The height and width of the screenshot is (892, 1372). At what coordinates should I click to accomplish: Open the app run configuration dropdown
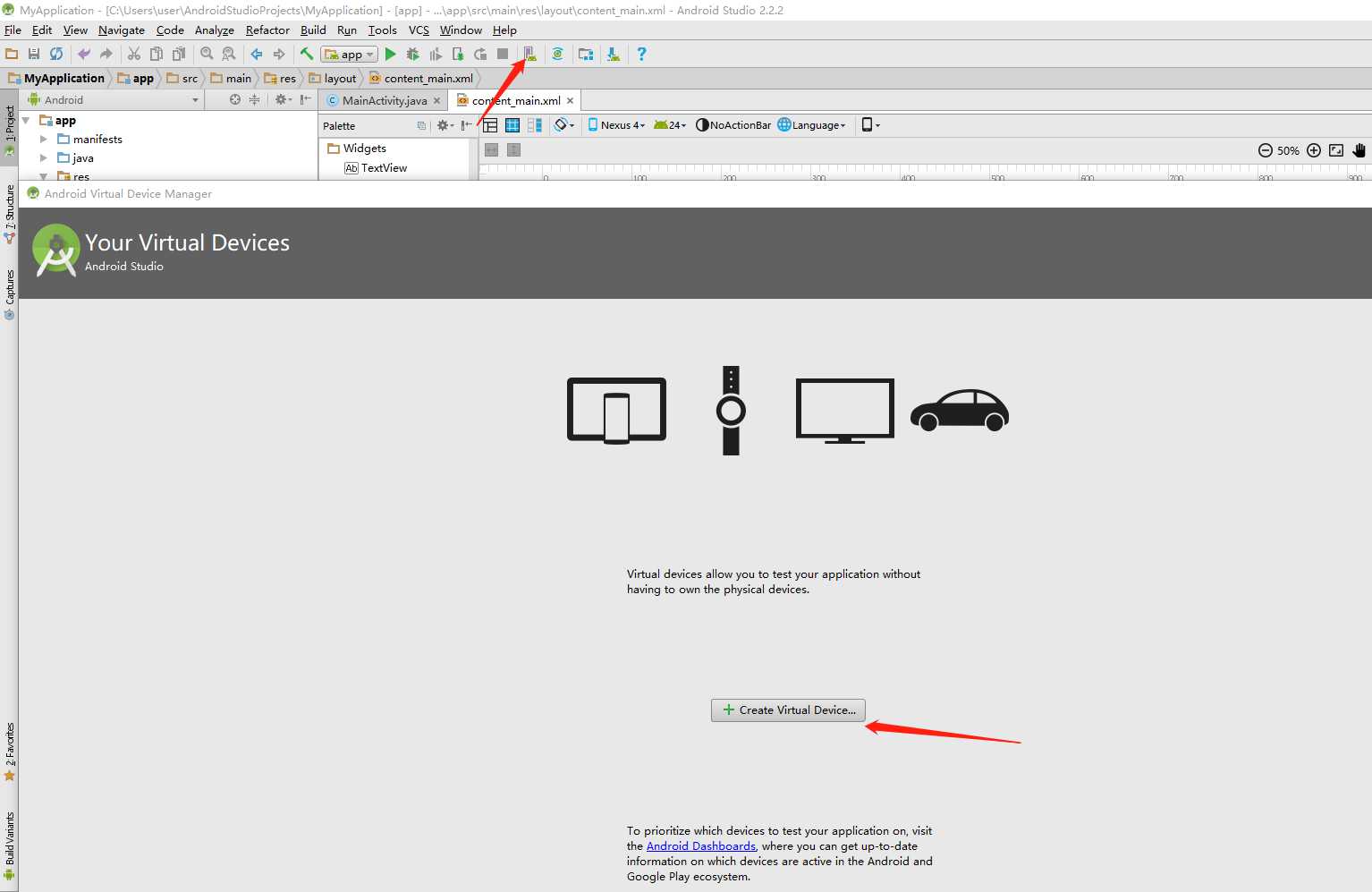(x=349, y=55)
